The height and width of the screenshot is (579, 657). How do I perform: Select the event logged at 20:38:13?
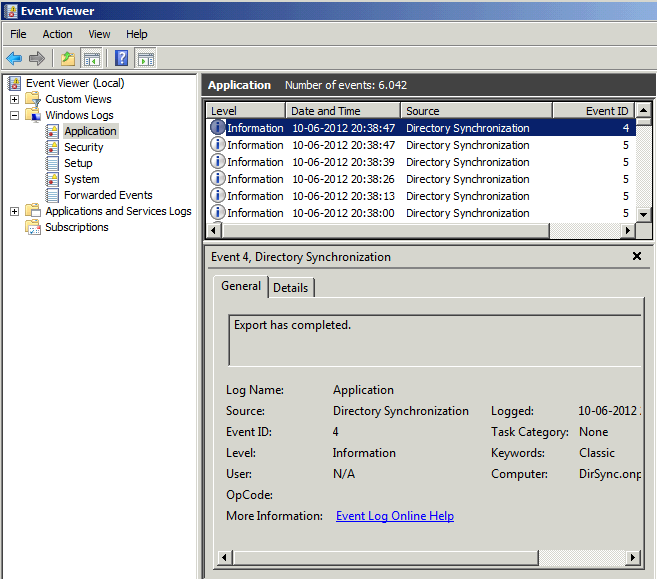[x=421, y=196]
